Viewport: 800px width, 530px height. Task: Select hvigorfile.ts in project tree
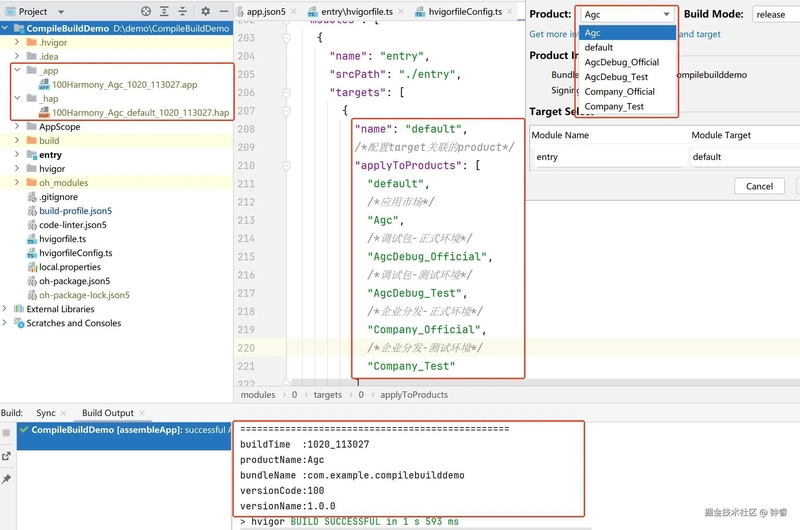pos(62,239)
